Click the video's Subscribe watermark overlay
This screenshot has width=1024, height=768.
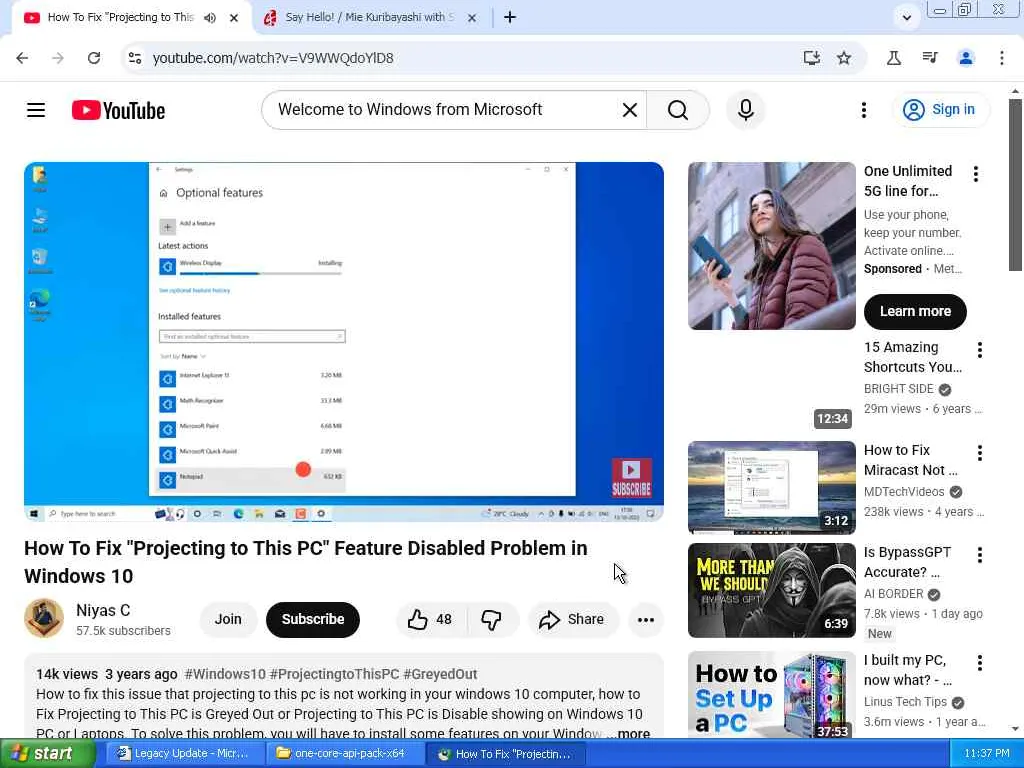632,478
